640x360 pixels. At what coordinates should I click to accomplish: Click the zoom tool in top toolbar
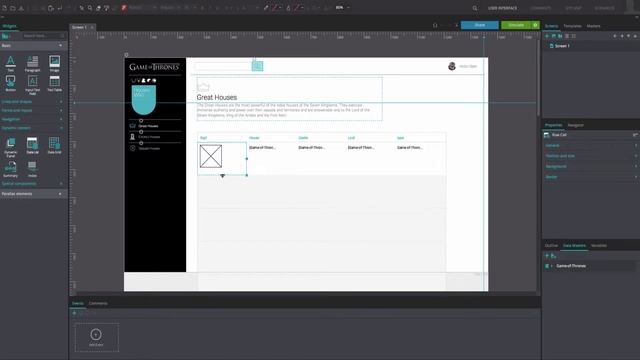(90, 8)
